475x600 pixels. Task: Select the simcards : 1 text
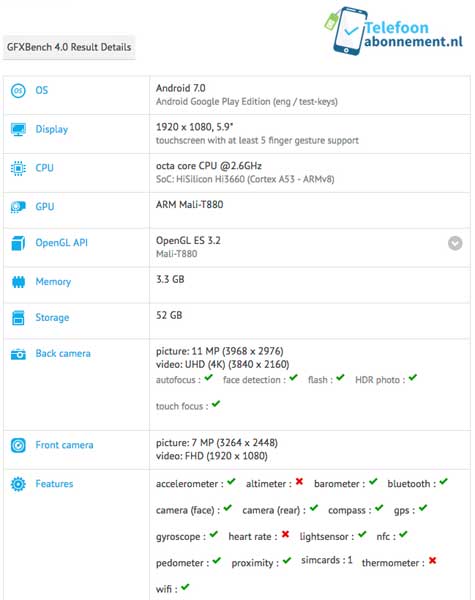[326, 560]
